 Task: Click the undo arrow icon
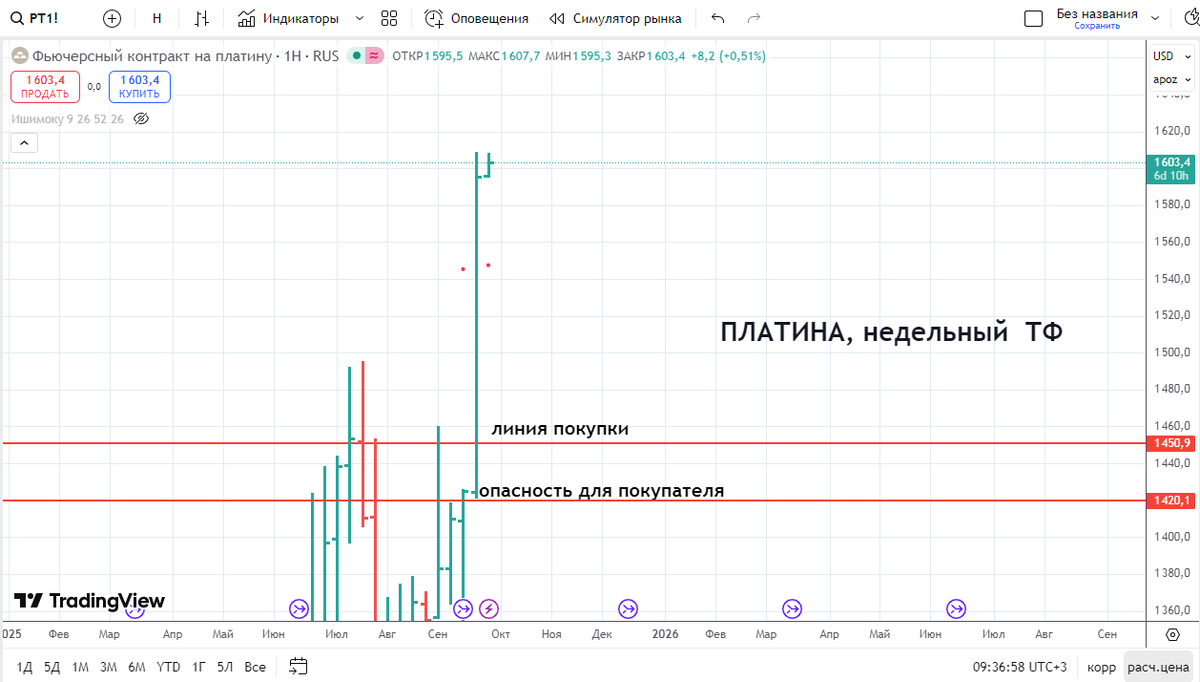click(x=715, y=17)
